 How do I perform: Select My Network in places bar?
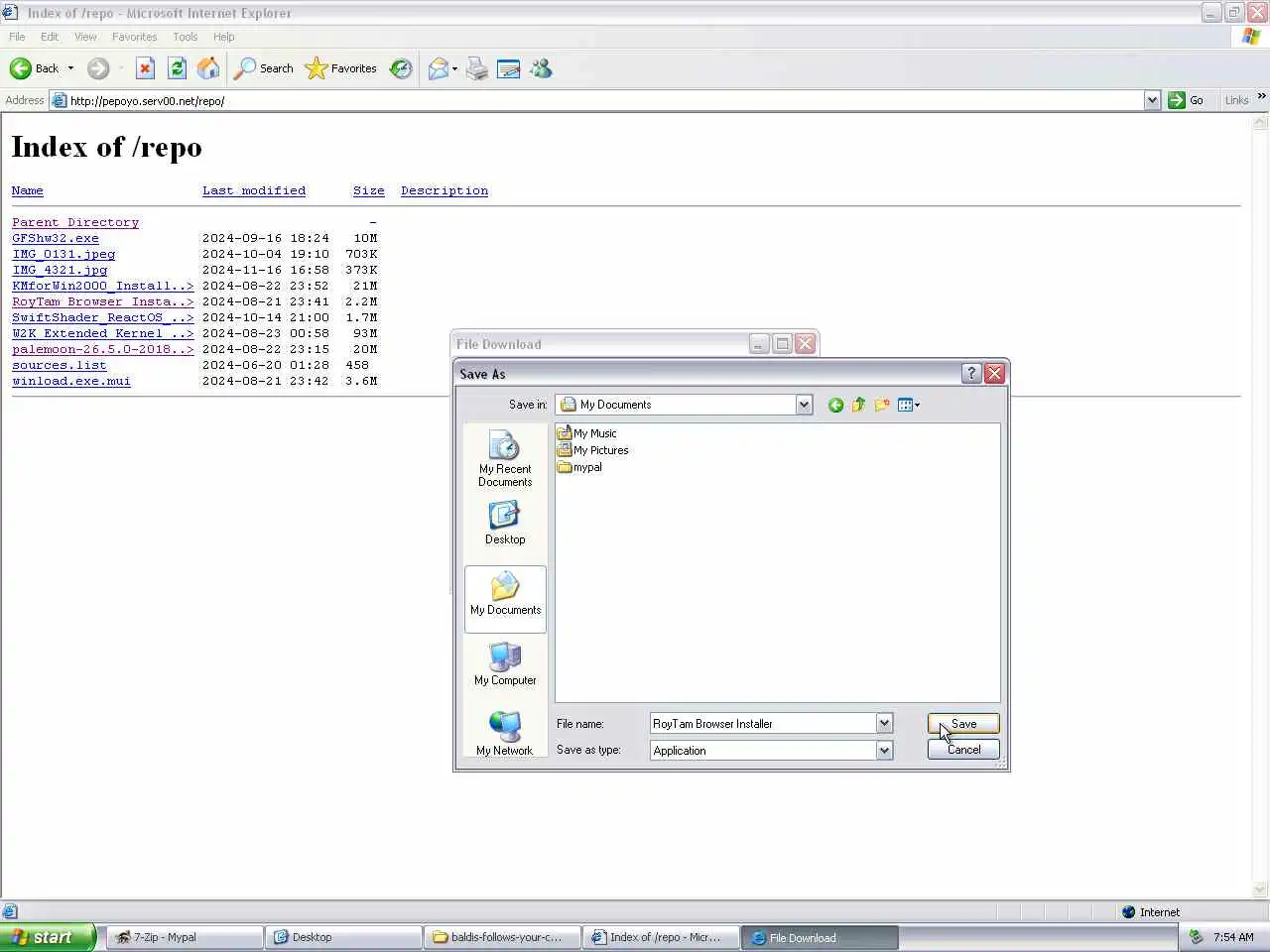click(x=505, y=734)
